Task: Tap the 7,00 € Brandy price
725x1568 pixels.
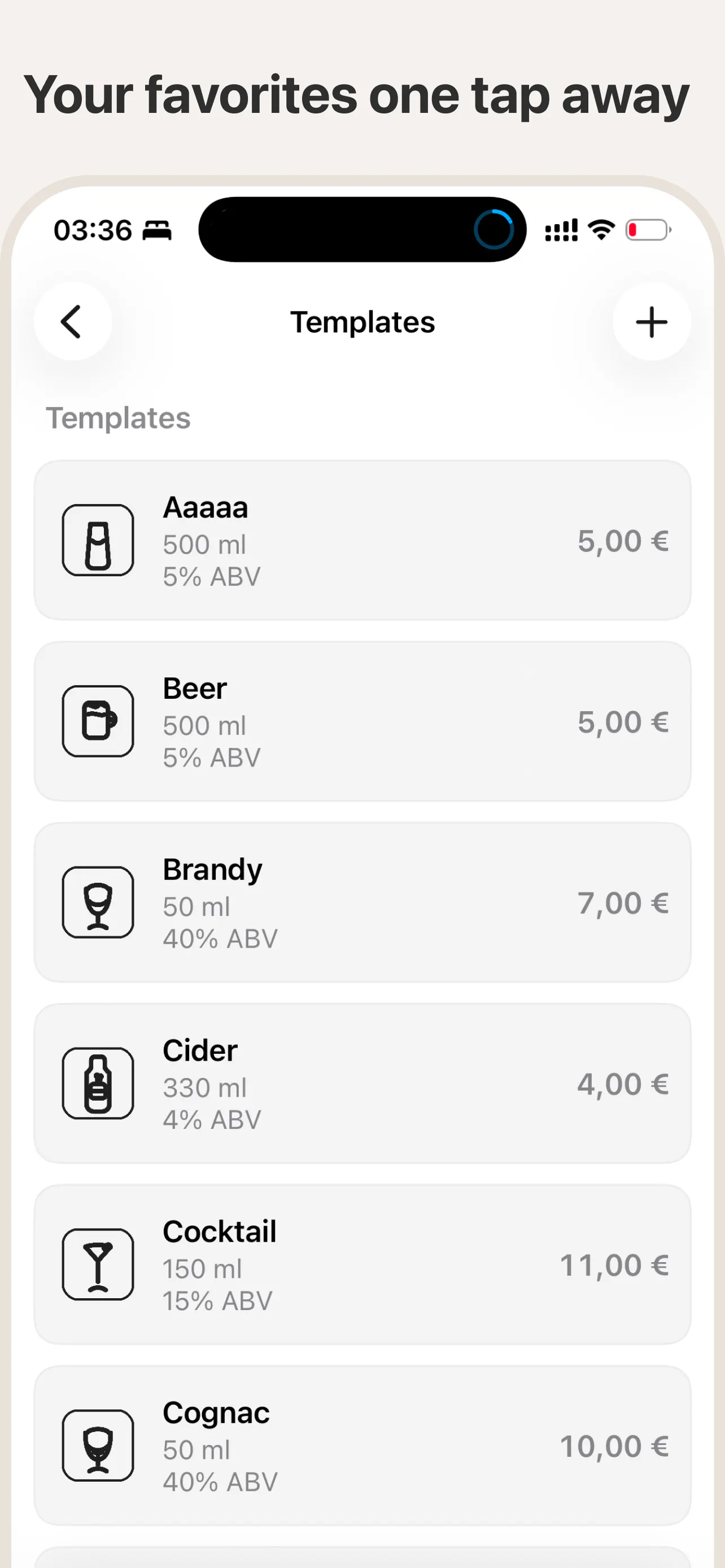Action: click(623, 903)
